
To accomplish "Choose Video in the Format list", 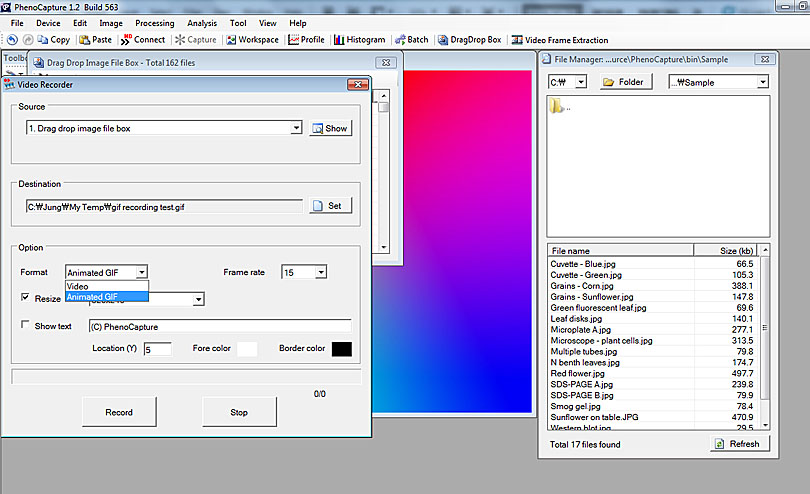I will click(x=78, y=286).
